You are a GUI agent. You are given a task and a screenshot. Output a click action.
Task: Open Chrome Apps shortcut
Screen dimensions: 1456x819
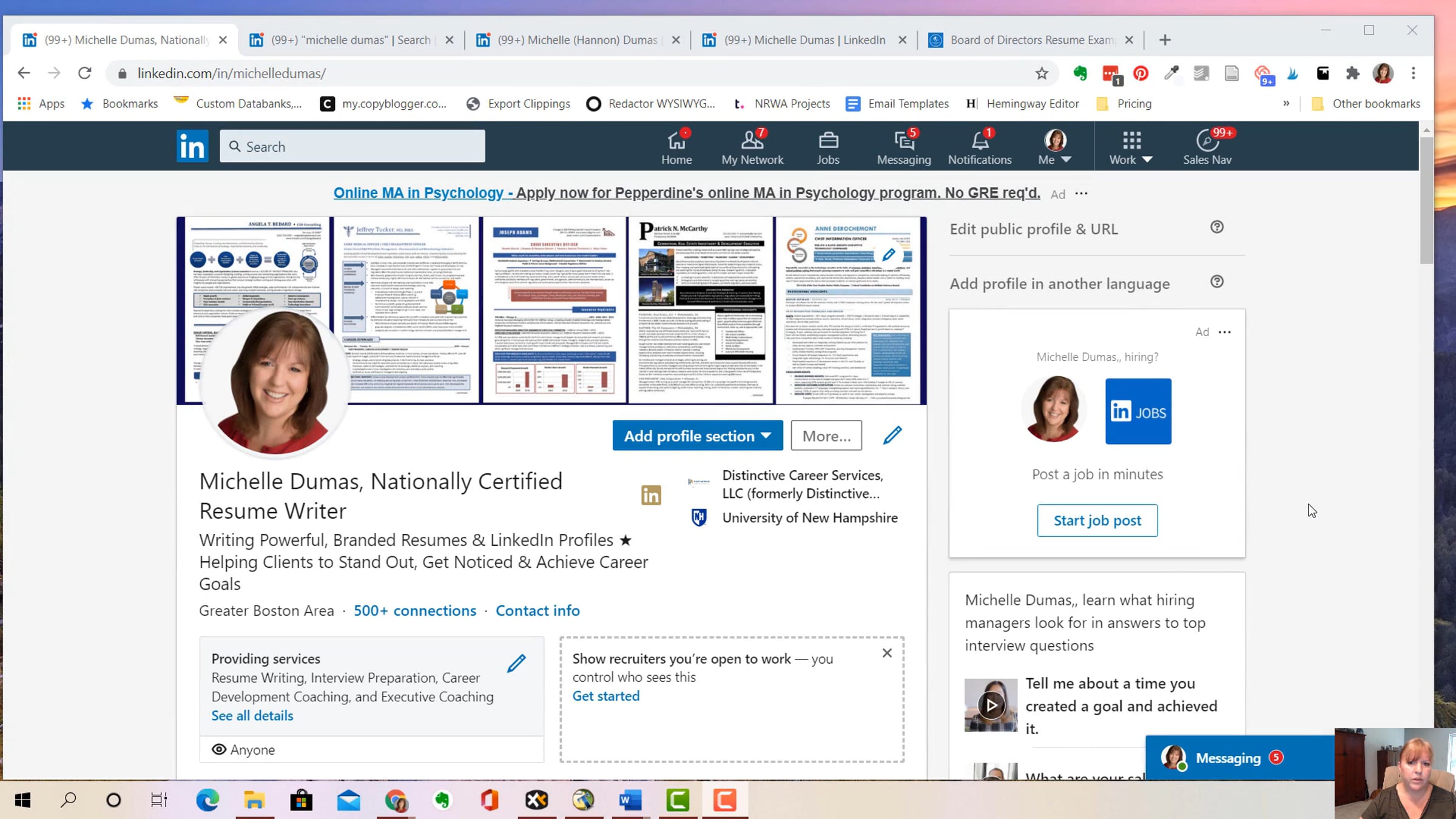coord(42,104)
